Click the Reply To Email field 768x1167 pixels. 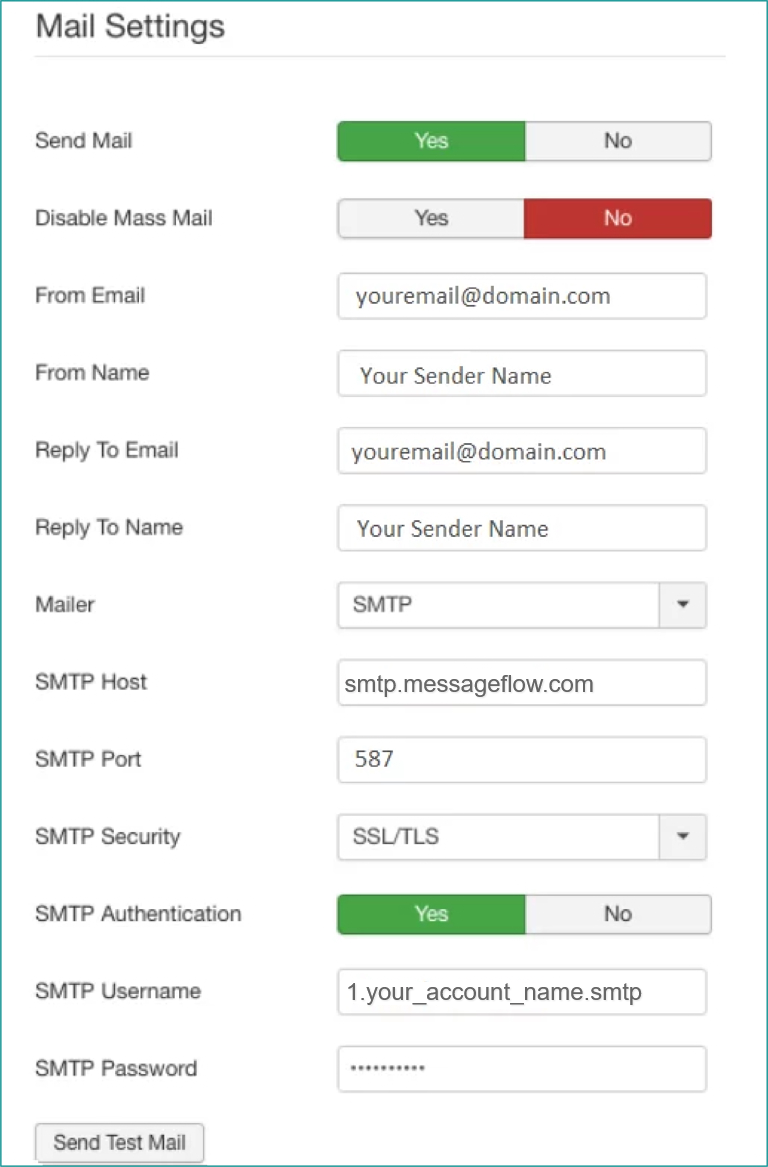[x=522, y=451]
